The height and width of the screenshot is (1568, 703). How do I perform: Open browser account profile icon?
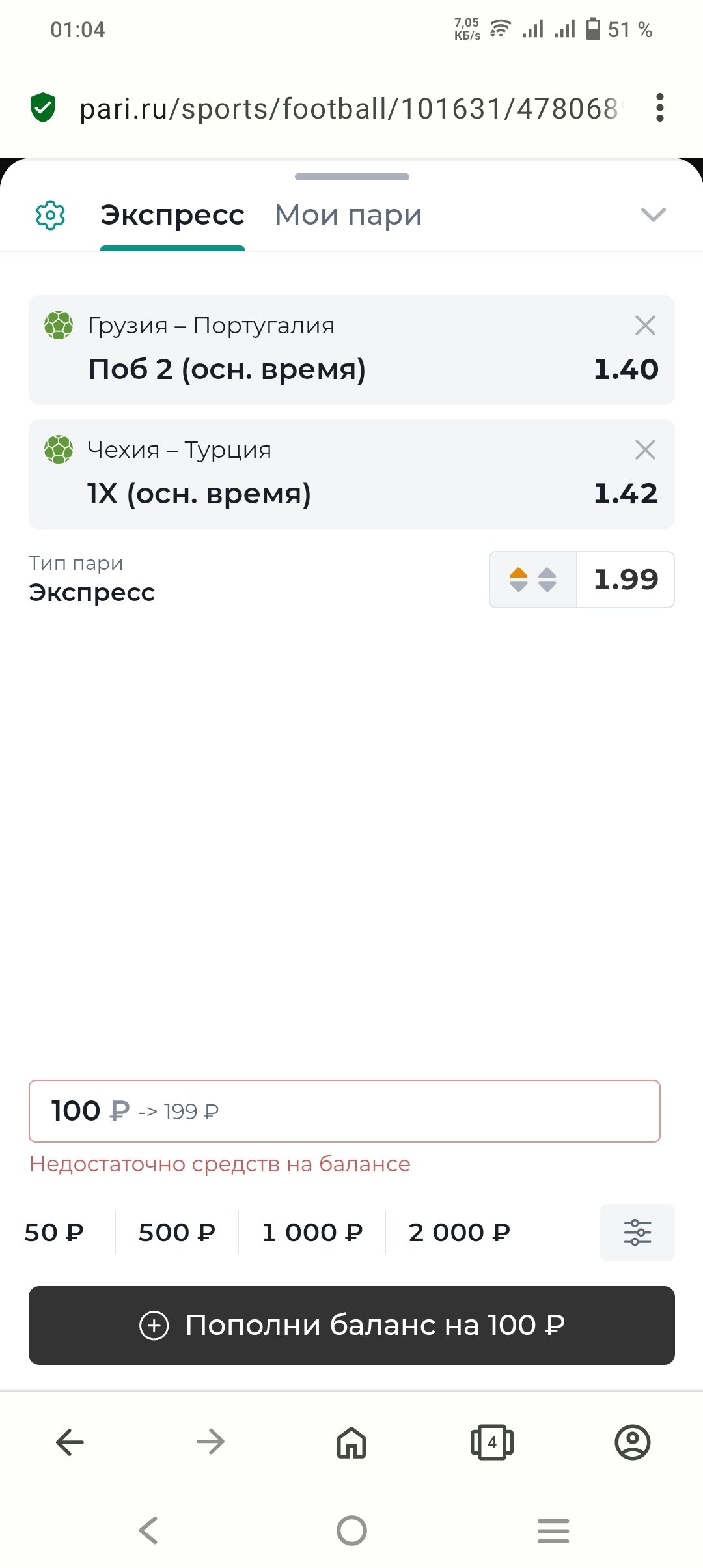tap(632, 1442)
